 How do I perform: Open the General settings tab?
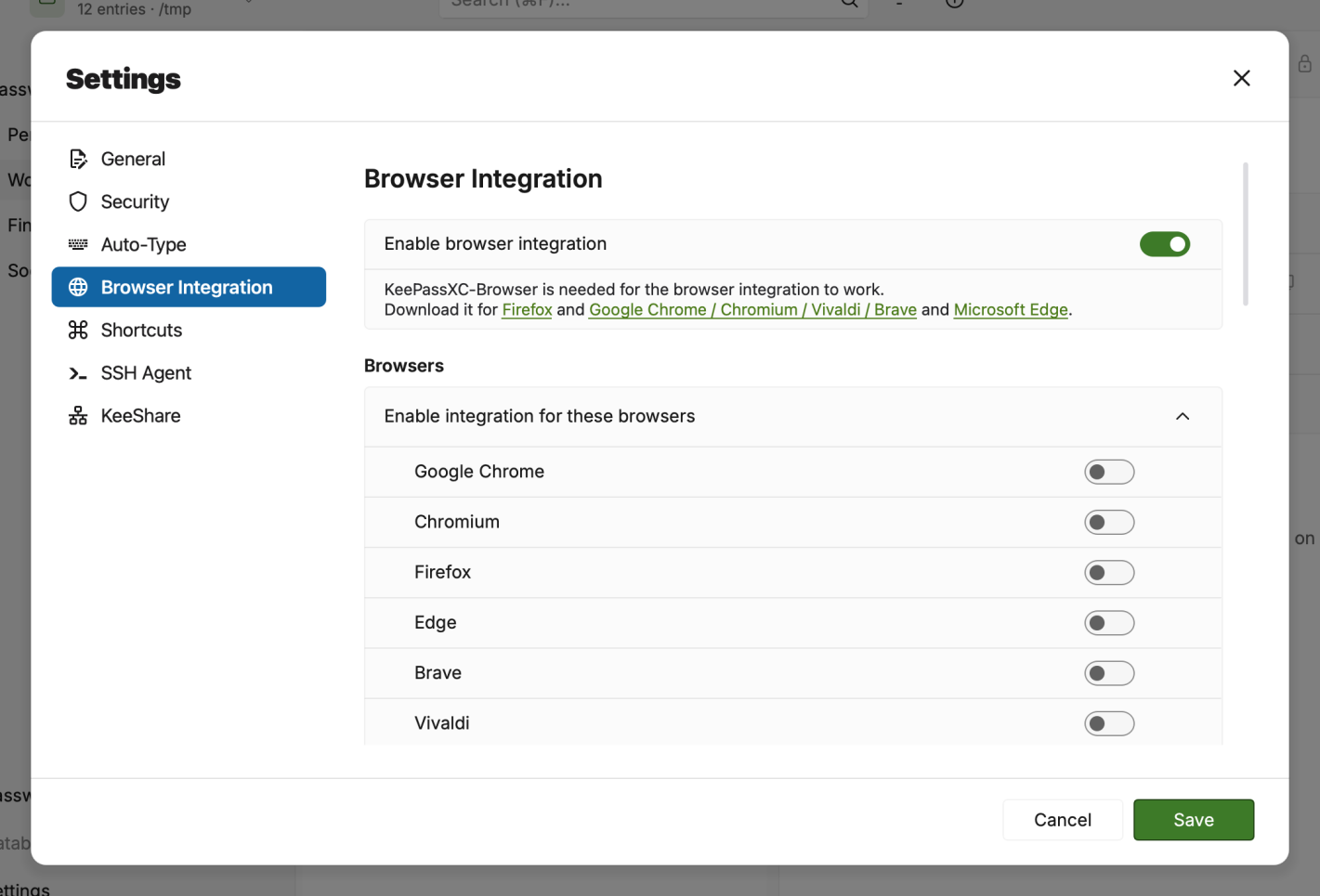pos(189,159)
